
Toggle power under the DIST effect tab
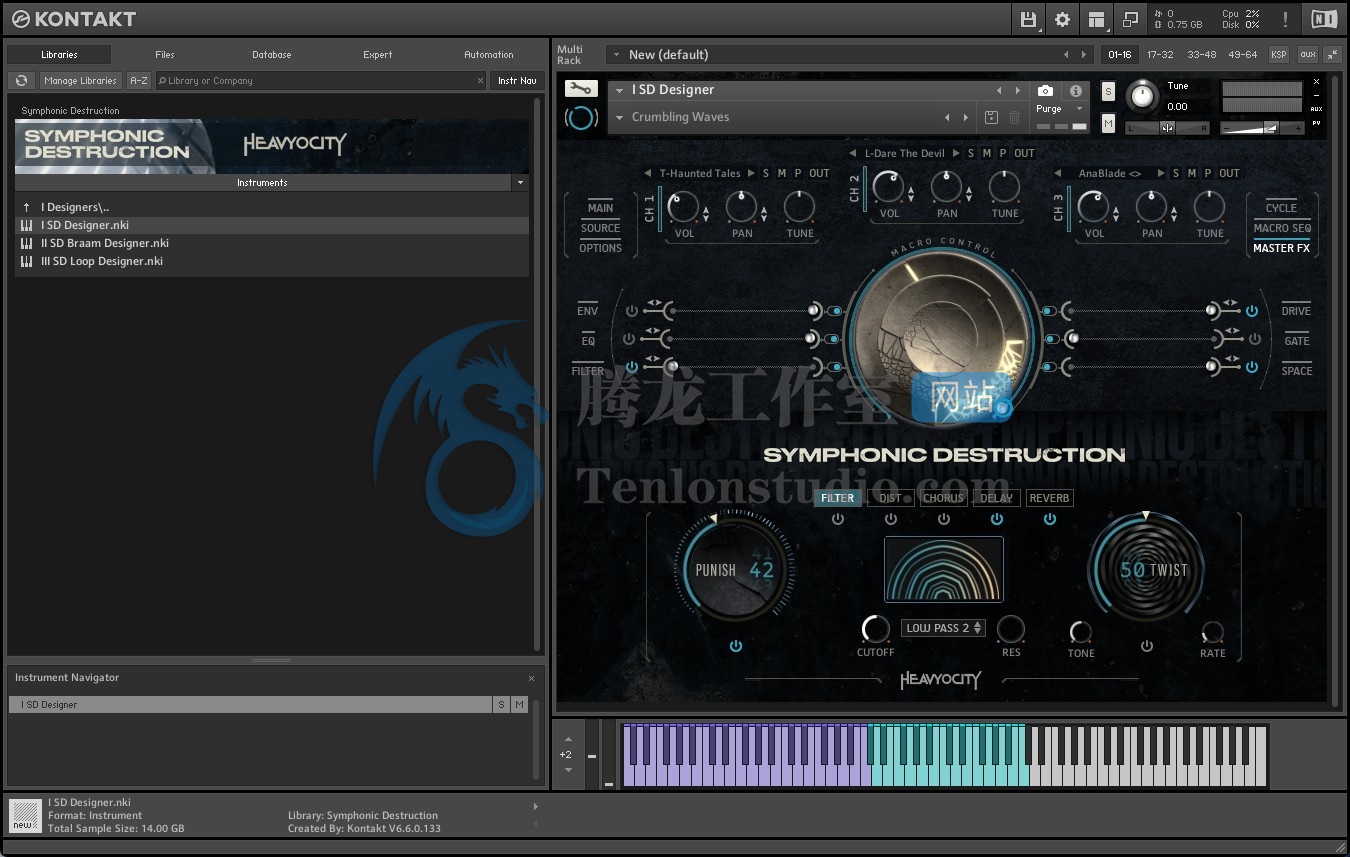point(891,519)
